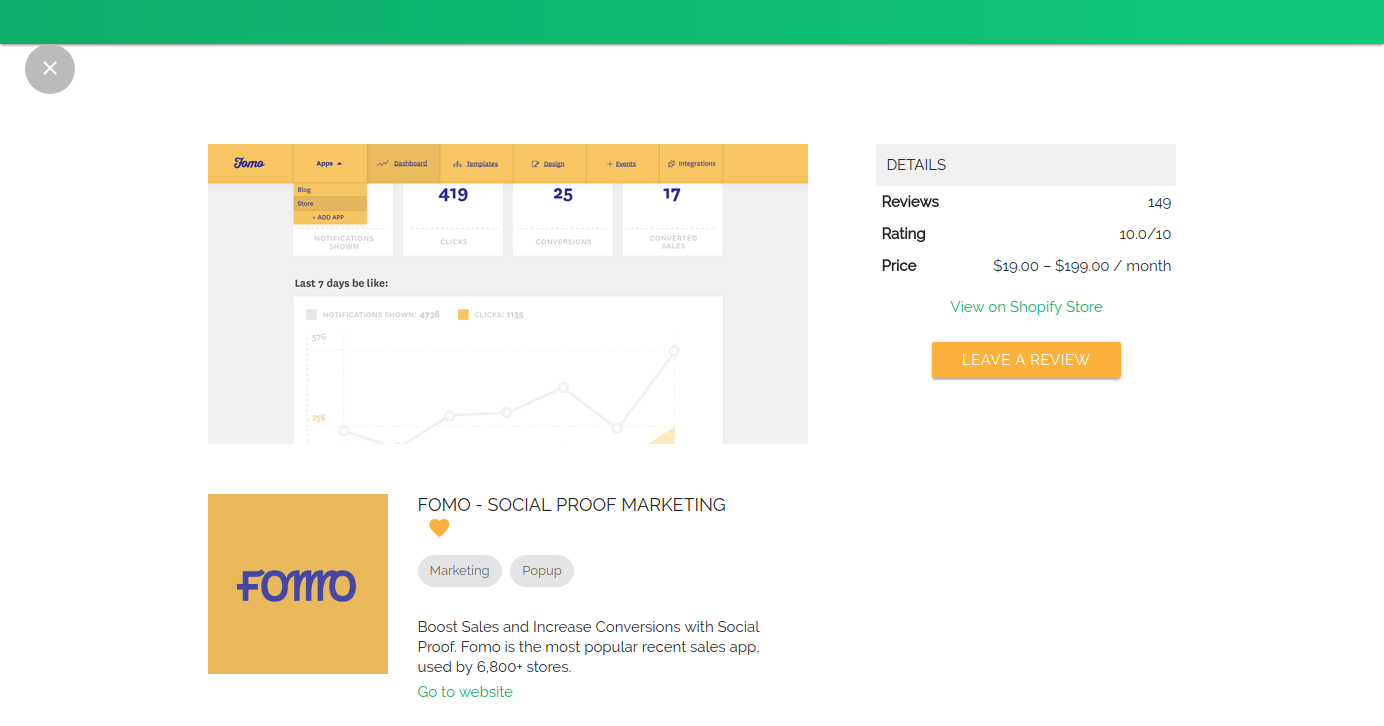Select the Popup tag
The image size is (1384, 726).
pos(542,571)
